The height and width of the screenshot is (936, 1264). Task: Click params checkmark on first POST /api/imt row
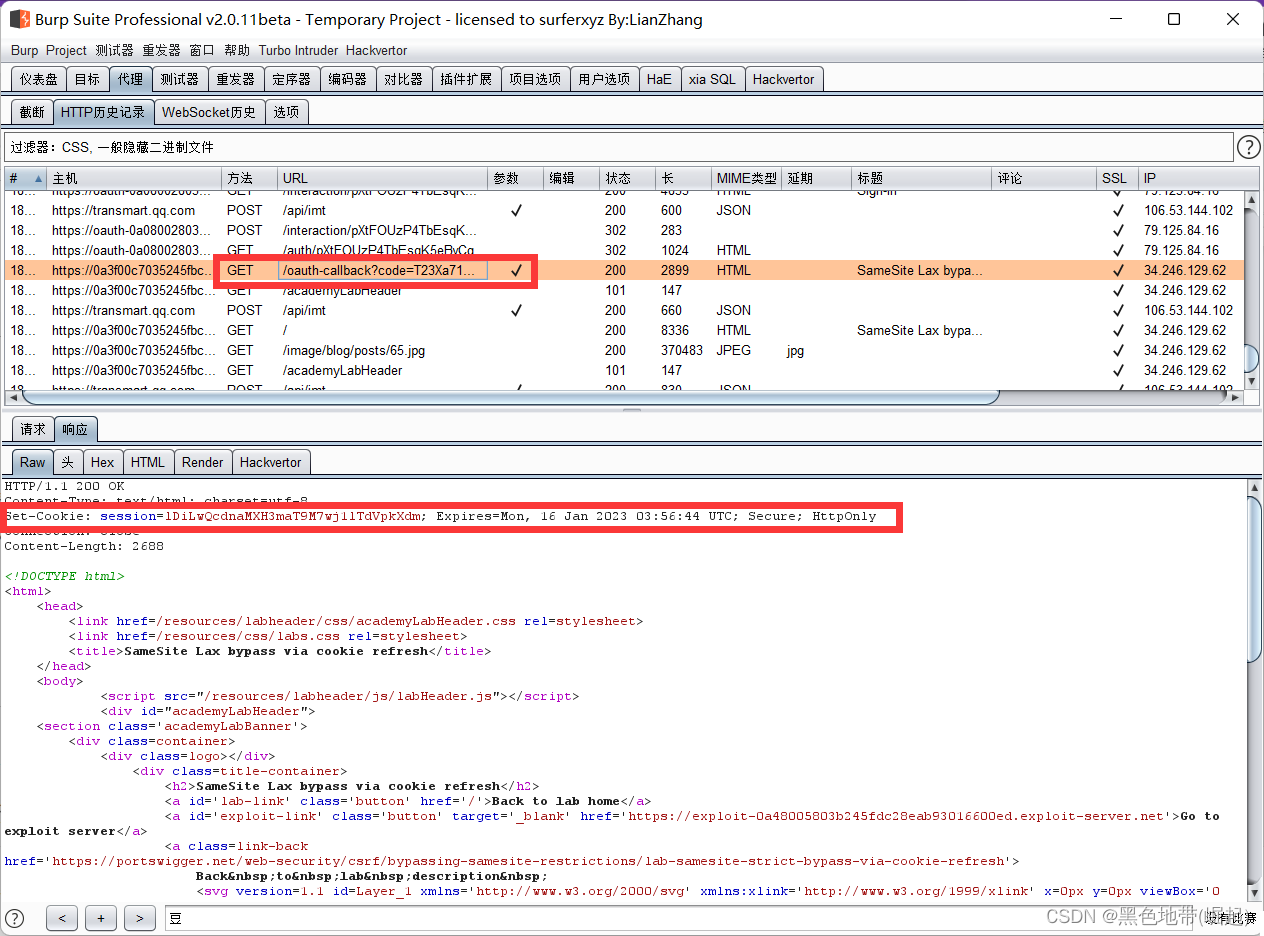(516, 210)
